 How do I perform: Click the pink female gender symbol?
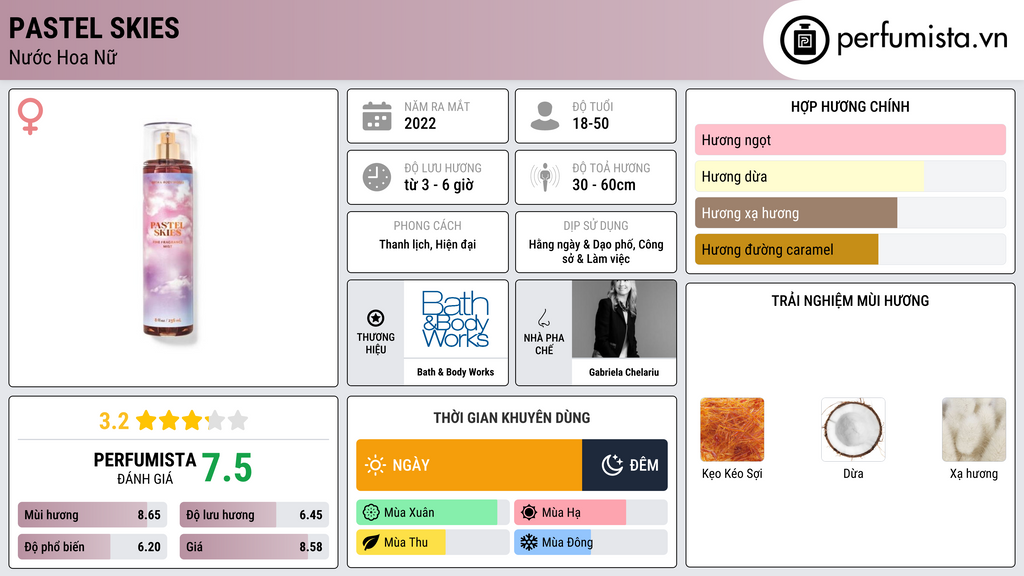coord(30,116)
